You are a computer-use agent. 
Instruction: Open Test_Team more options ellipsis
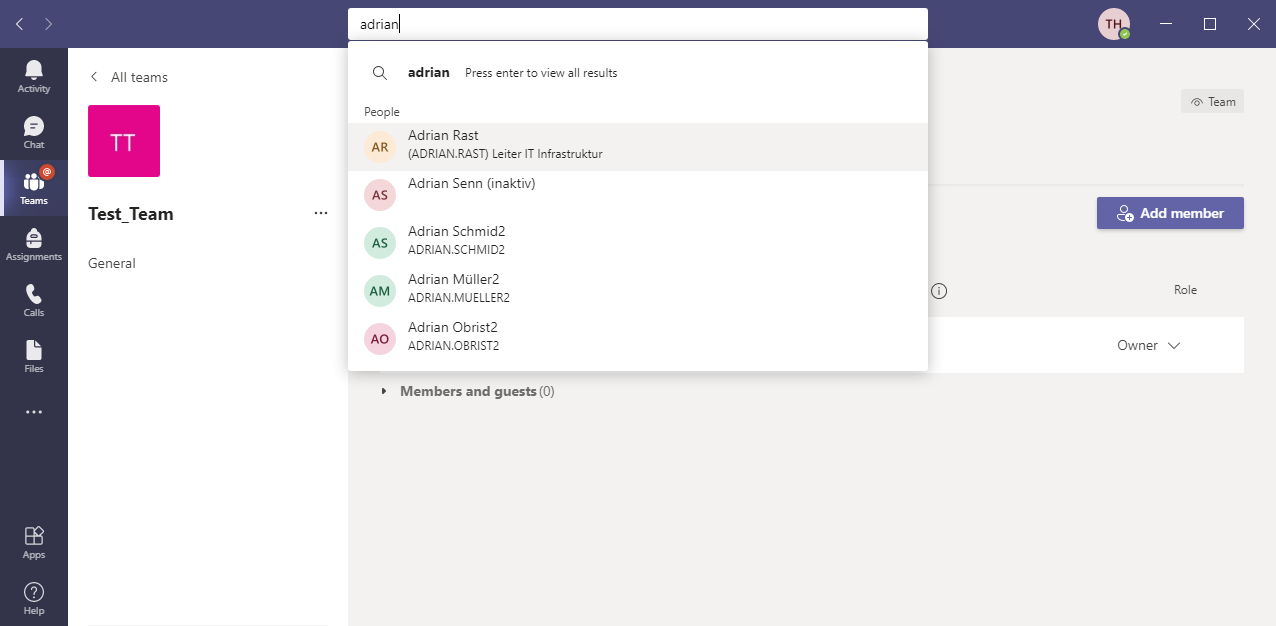tap(321, 213)
